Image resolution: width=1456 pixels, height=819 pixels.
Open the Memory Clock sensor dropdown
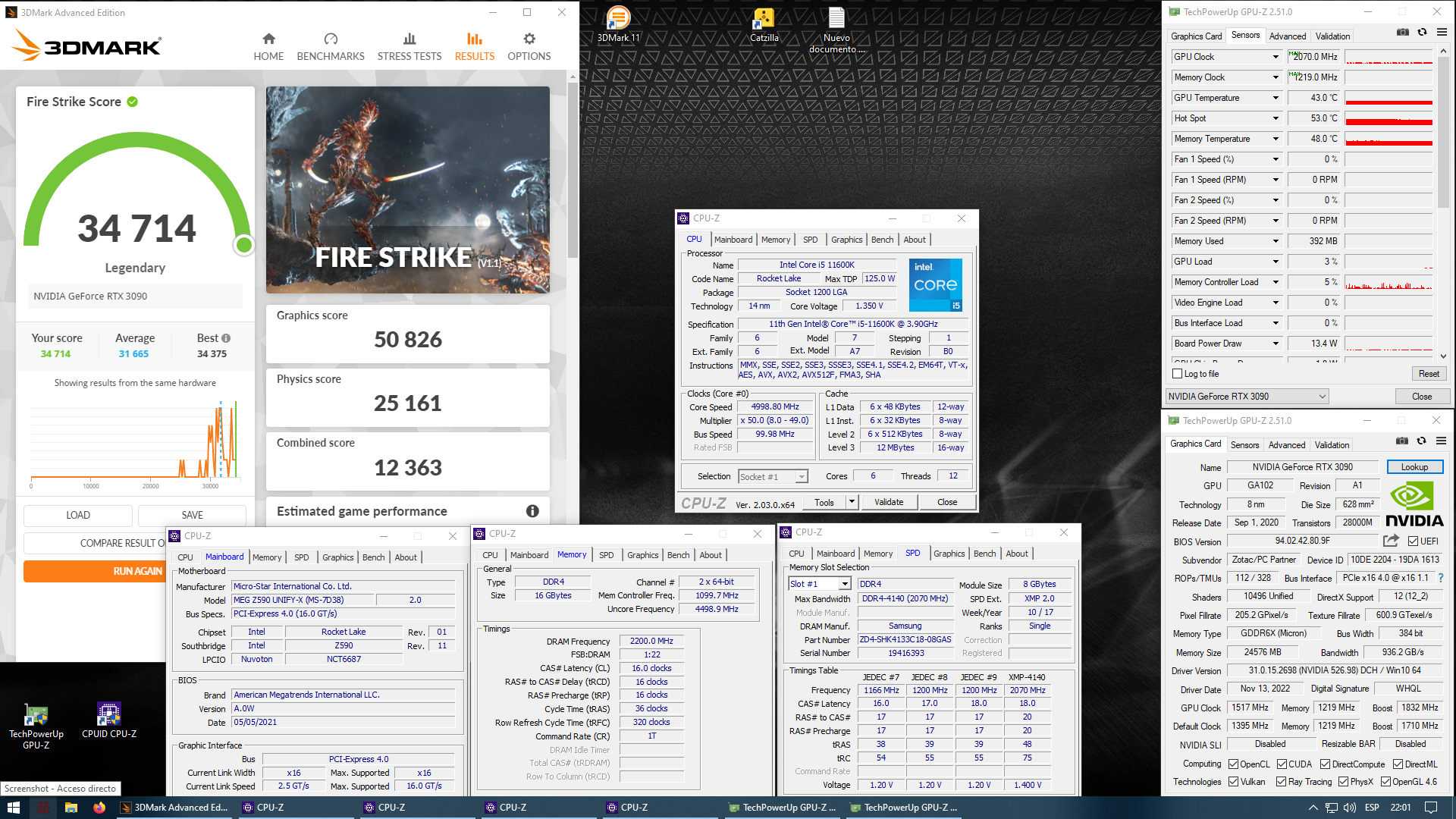pos(1276,77)
